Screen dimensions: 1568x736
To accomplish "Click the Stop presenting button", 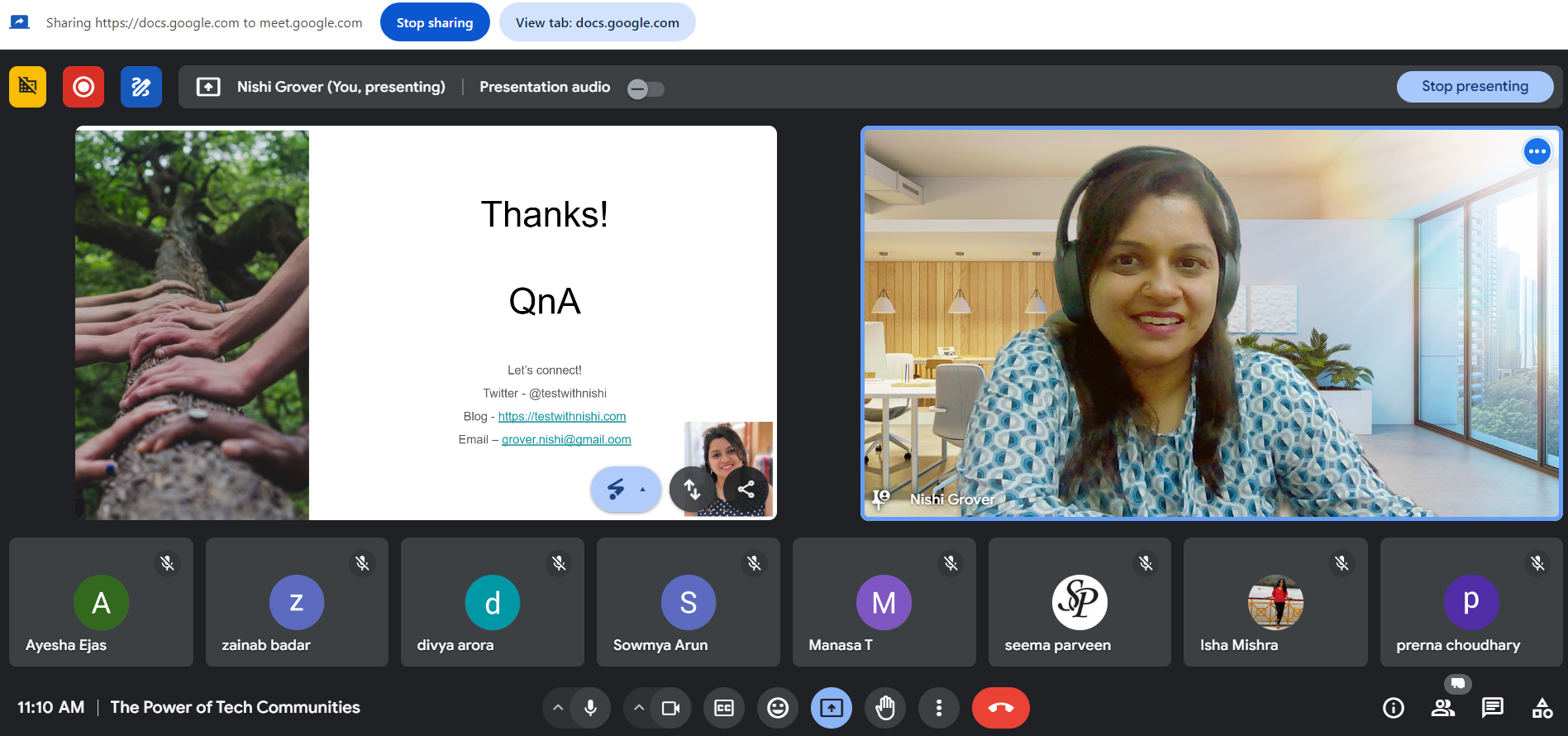I will tap(1475, 86).
